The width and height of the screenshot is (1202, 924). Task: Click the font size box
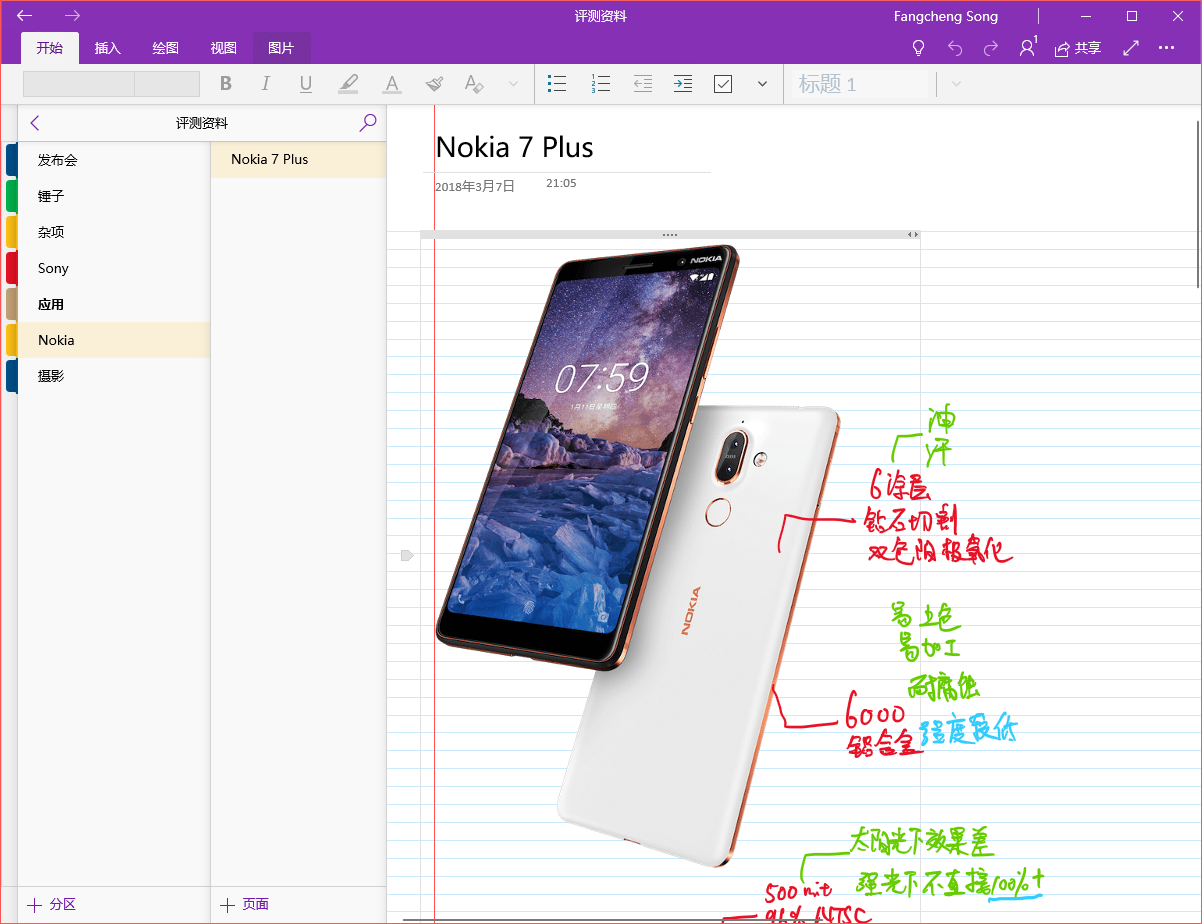167,84
